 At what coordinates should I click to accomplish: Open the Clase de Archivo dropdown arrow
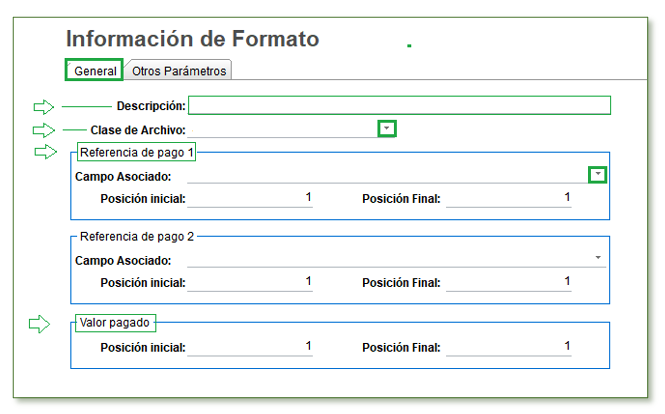click(387, 129)
